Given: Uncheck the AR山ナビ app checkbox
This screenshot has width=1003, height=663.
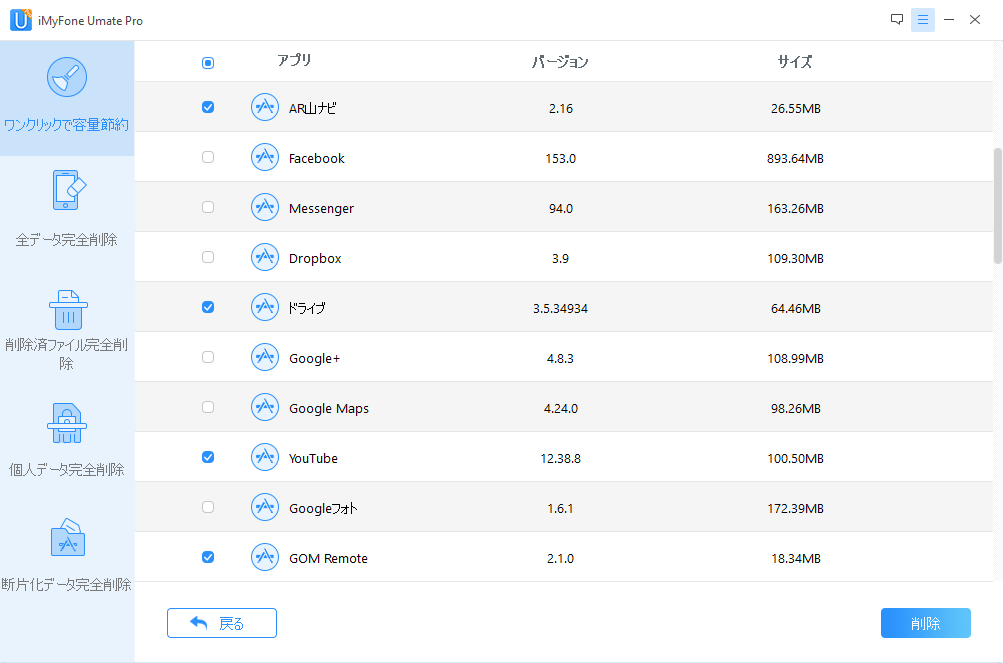Looking at the screenshot, I should click(208, 107).
